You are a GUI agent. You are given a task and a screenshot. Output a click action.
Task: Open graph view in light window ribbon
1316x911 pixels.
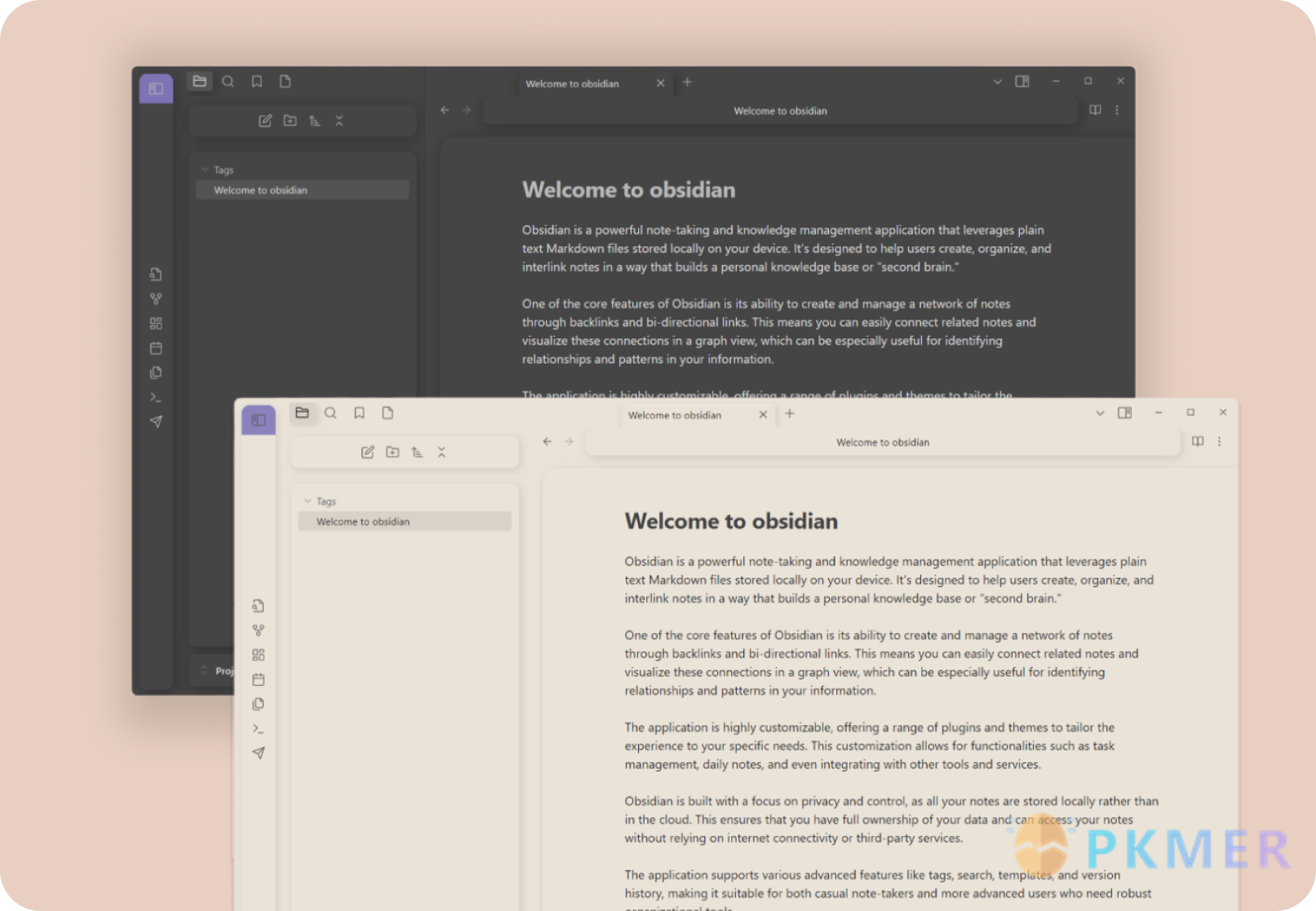click(x=259, y=630)
